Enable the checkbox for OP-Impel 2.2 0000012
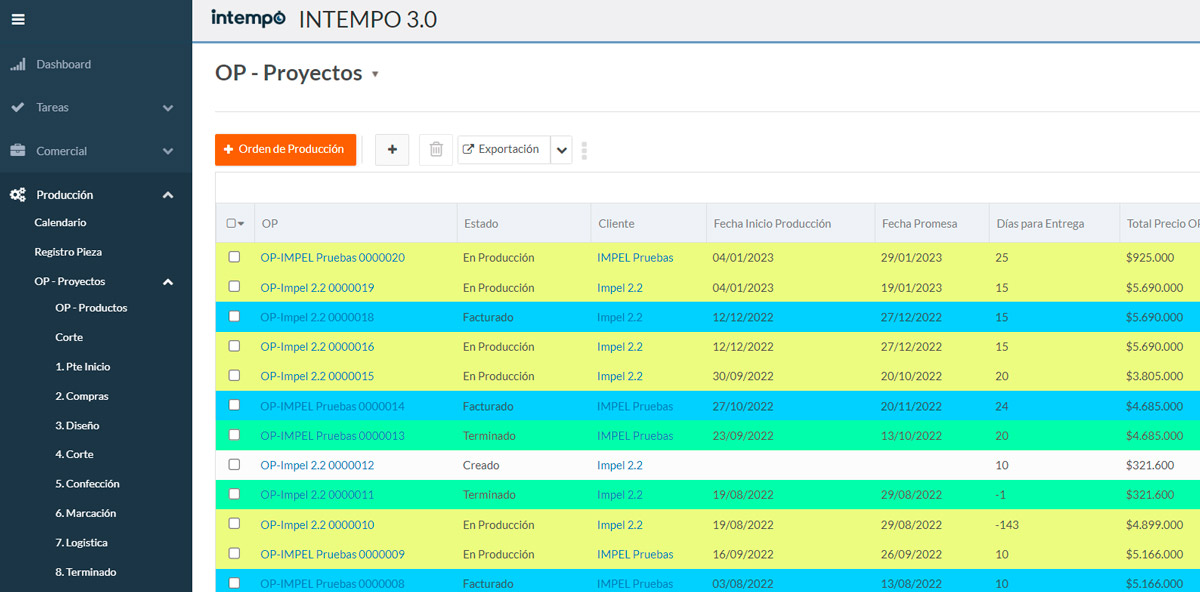1200x592 pixels. [x=234, y=465]
